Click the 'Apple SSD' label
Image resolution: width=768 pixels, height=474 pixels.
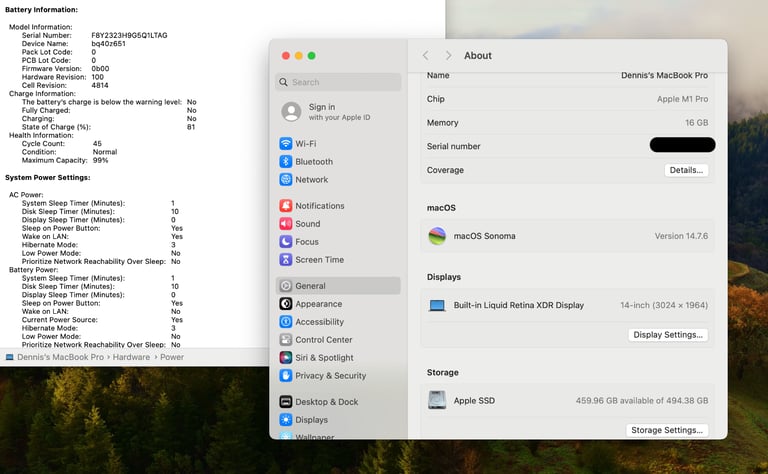click(474, 401)
